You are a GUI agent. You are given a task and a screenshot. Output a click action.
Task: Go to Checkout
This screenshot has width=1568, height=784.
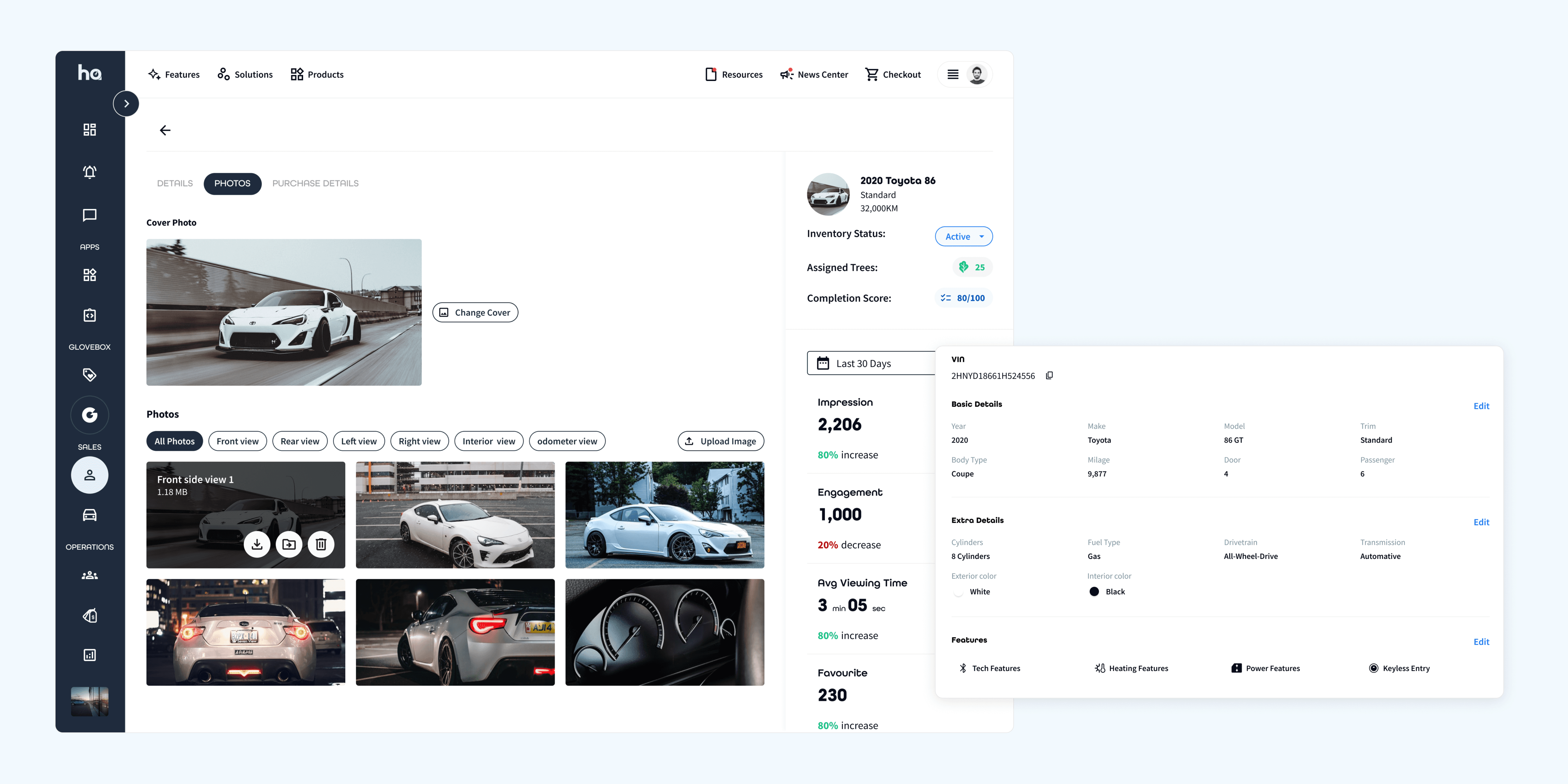(x=893, y=74)
